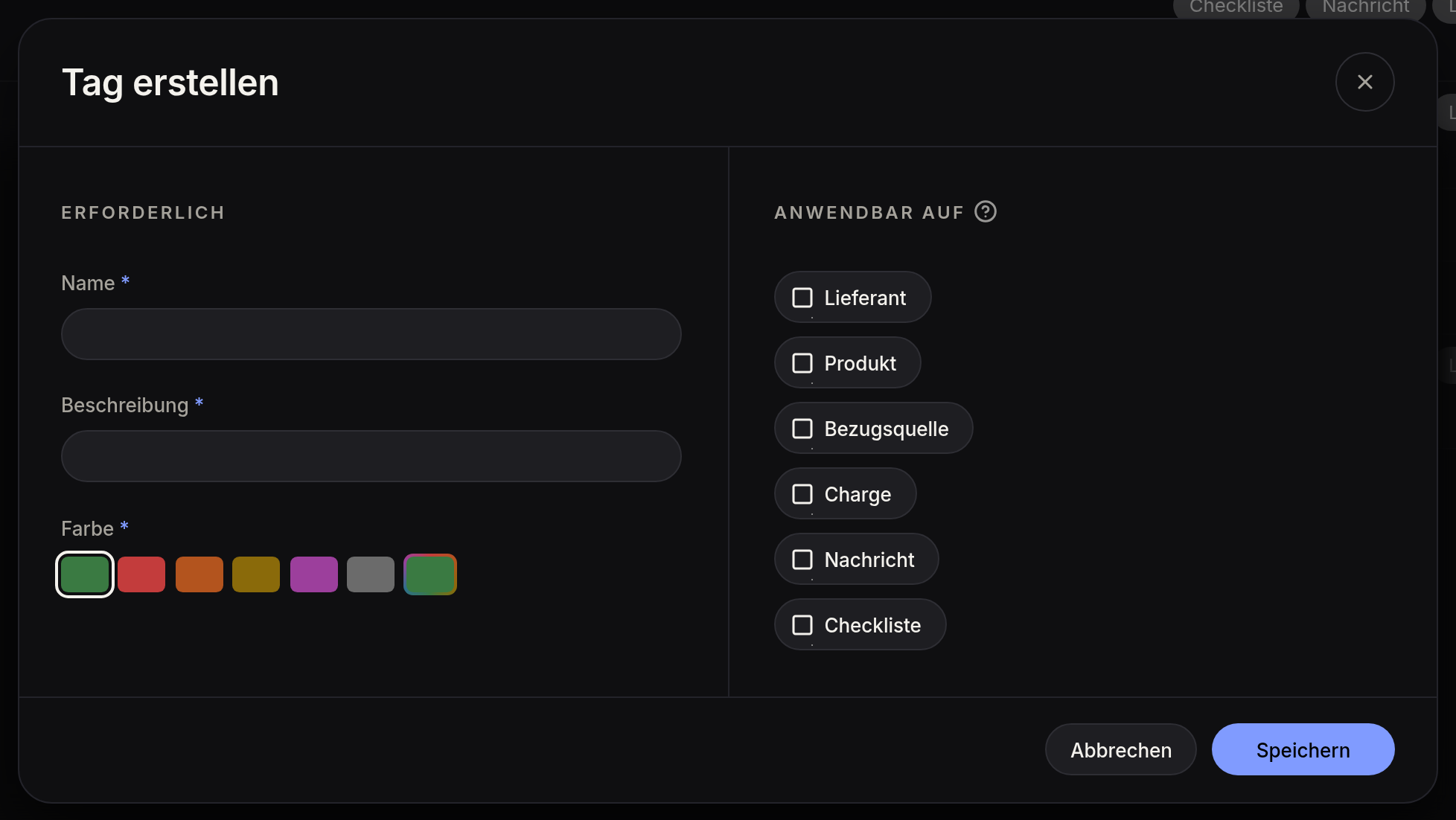Select the Nachricht checkbox
Image resolution: width=1456 pixels, height=820 pixels.
tap(802, 560)
